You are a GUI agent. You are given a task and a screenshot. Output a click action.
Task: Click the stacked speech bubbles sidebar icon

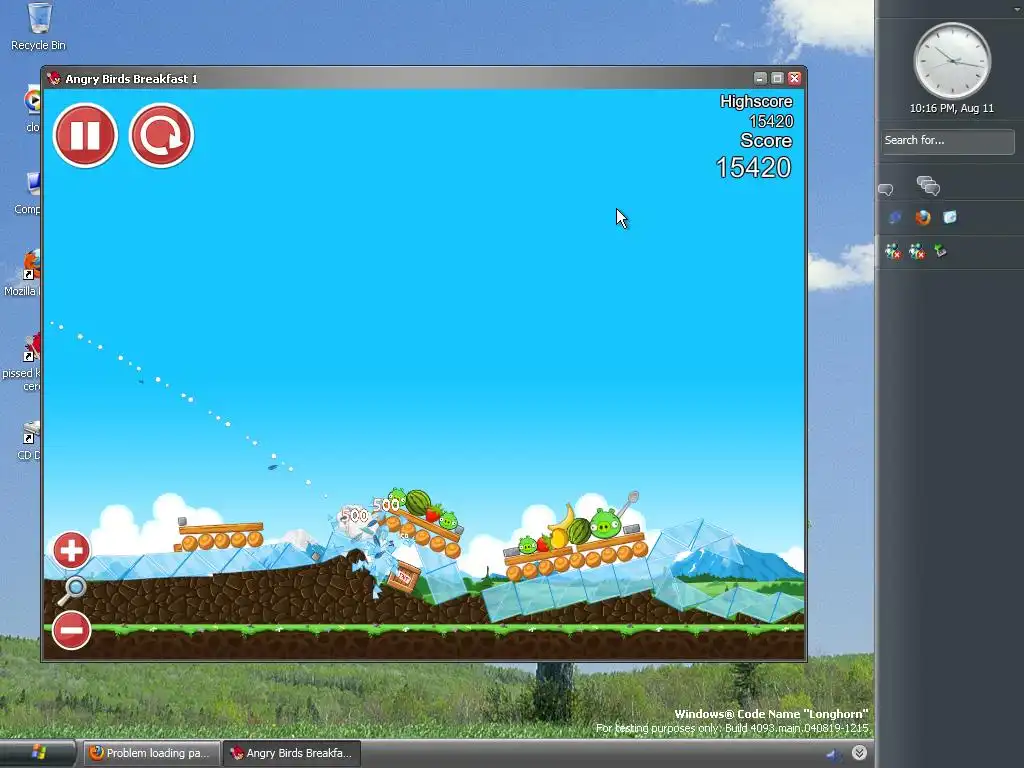click(928, 185)
